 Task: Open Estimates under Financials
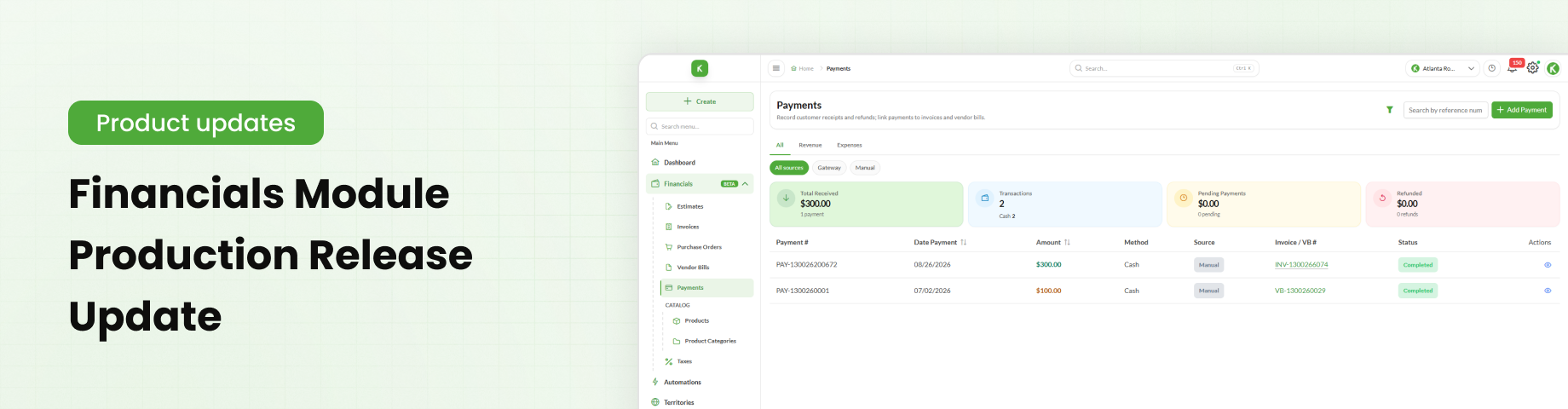tap(690, 206)
